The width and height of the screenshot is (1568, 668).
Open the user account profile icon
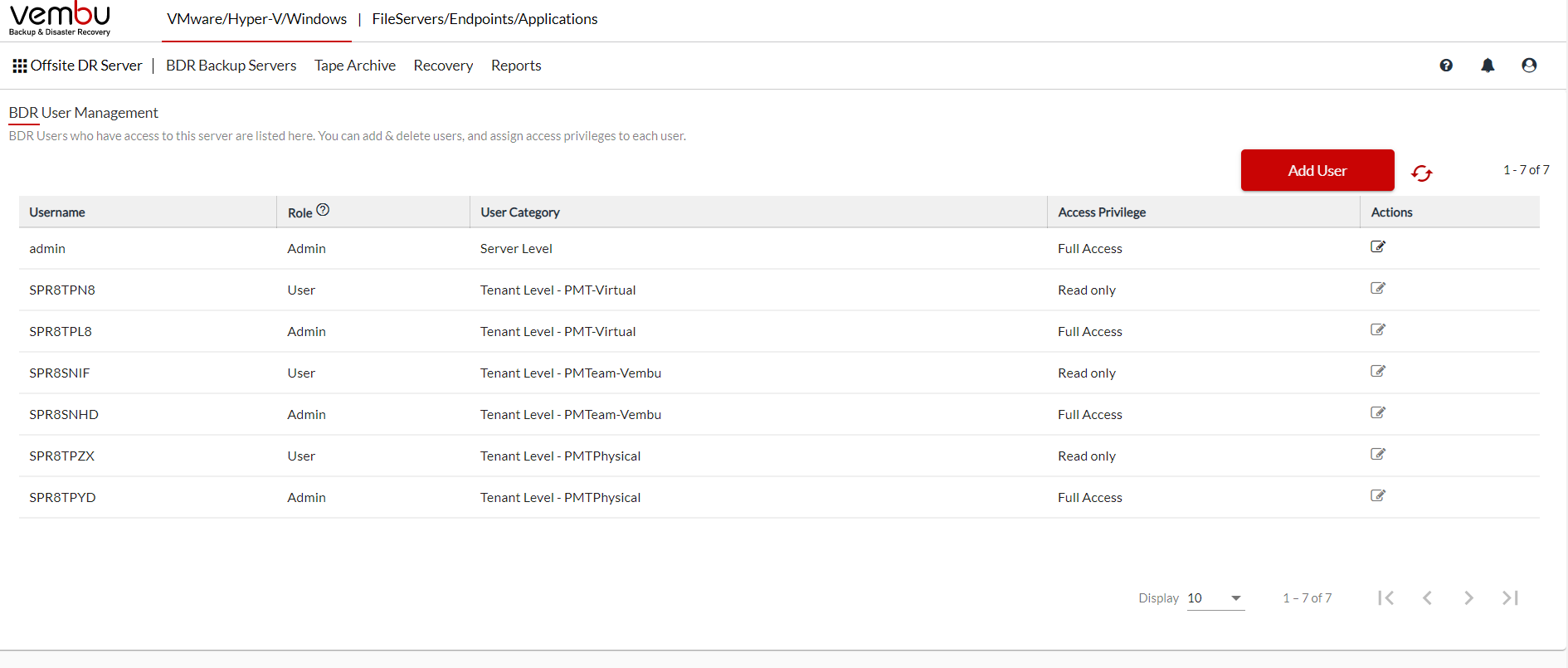[x=1529, y=66]
